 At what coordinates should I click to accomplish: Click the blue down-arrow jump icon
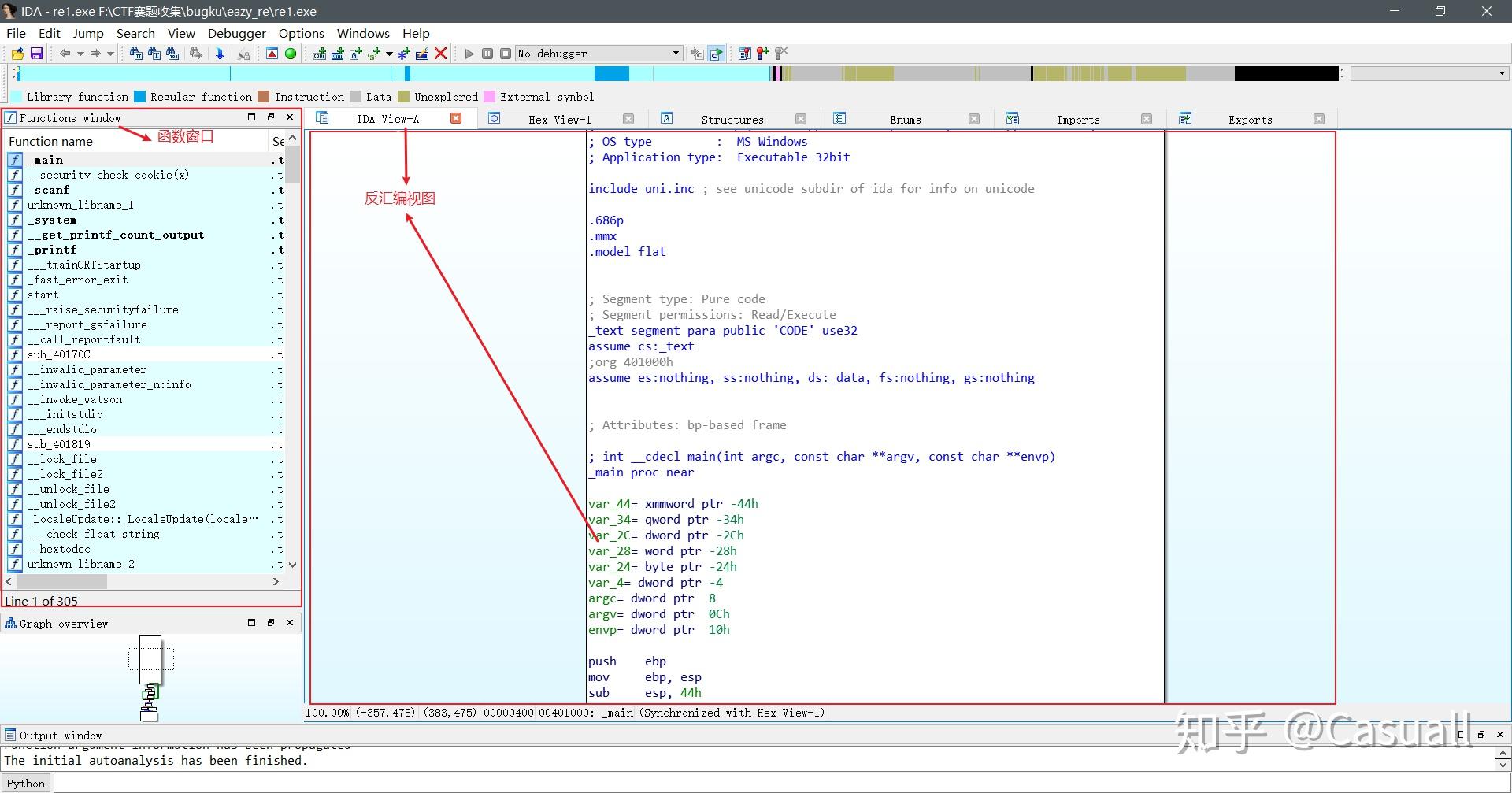220,54
